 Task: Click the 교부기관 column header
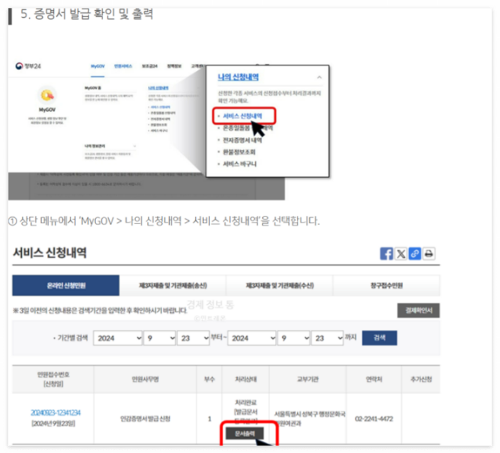(308, 379)
